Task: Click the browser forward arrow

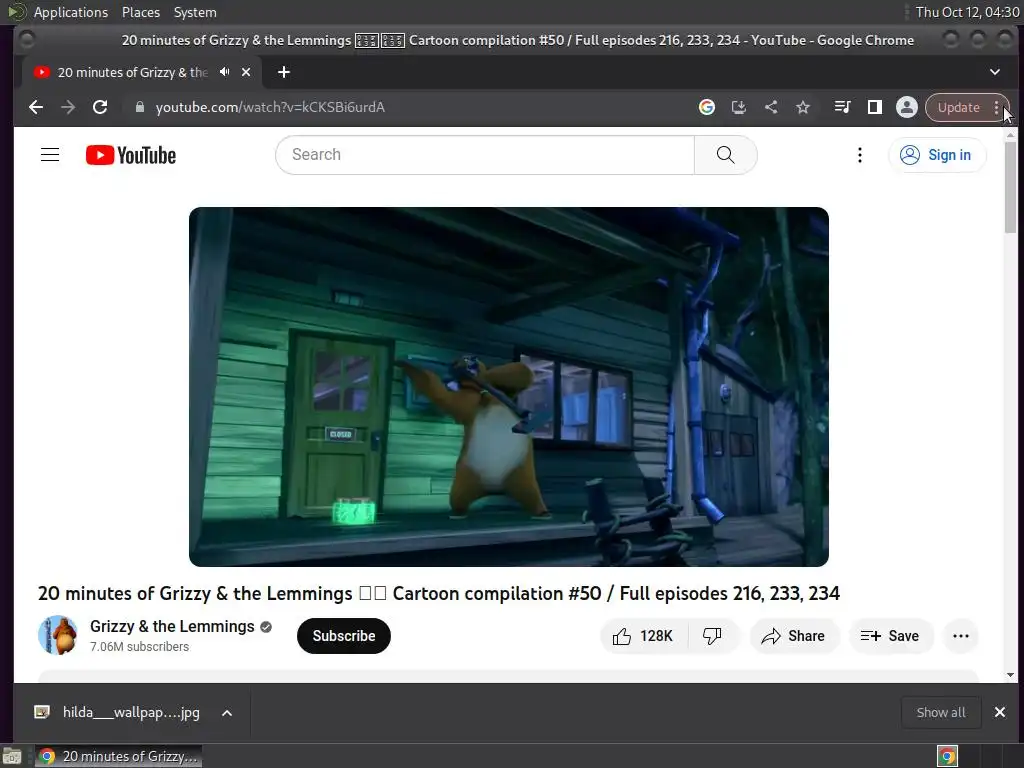Action: pos(68,107)
